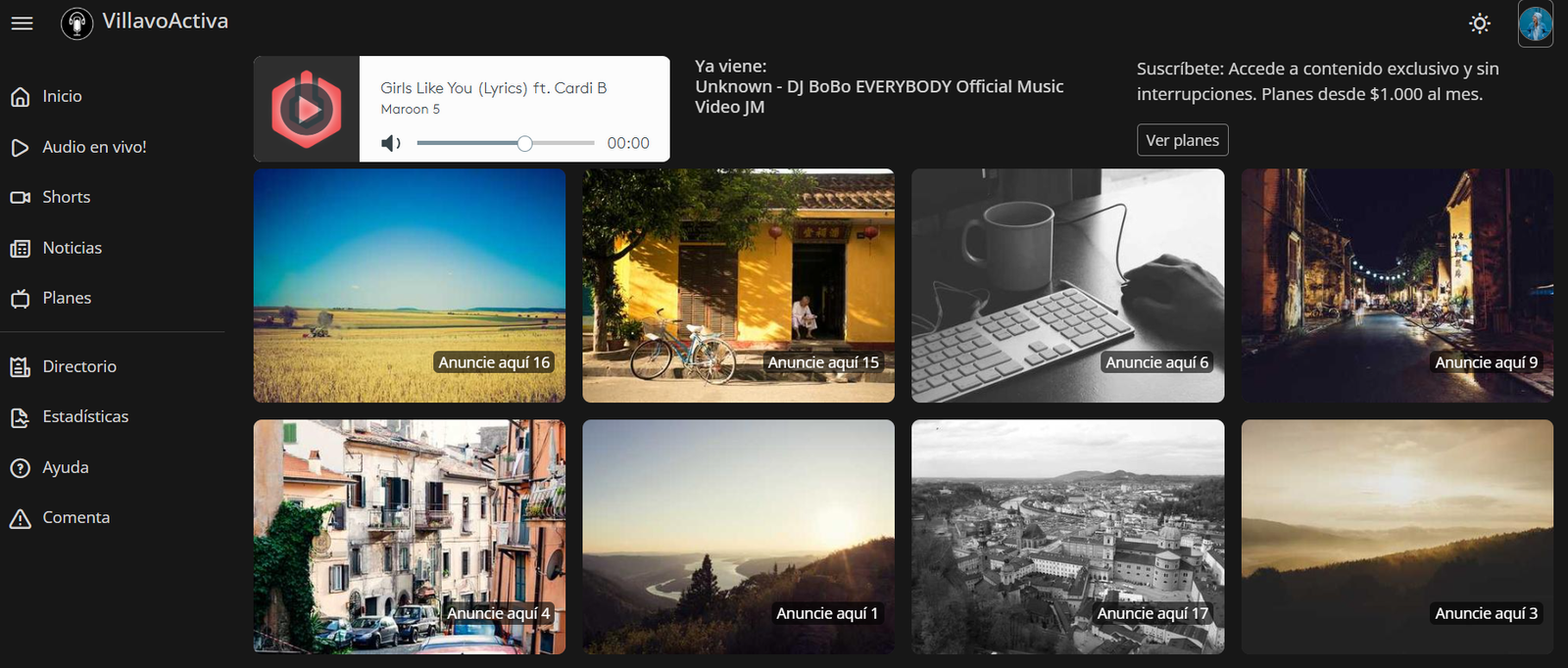Open the hamburger menu icon
Screen dimensions: 1568x668
[x=22, y=23]
